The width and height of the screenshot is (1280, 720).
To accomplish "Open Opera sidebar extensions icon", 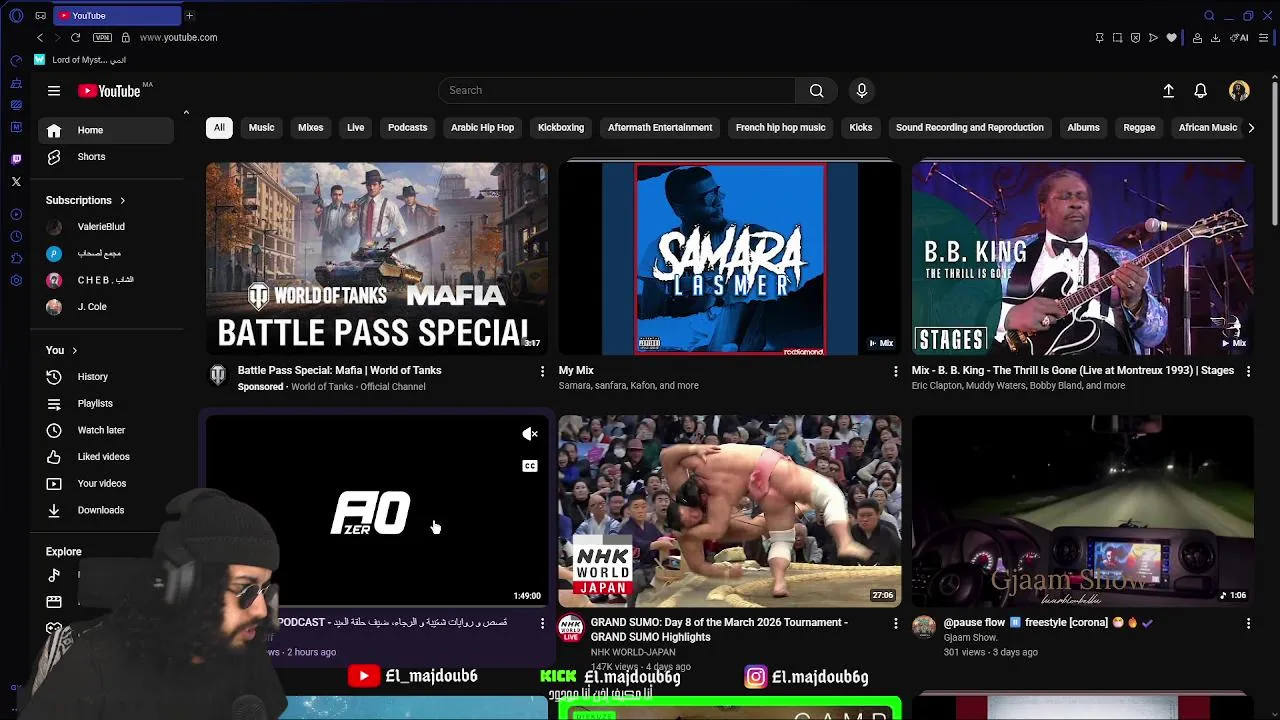I will (16, 258).
